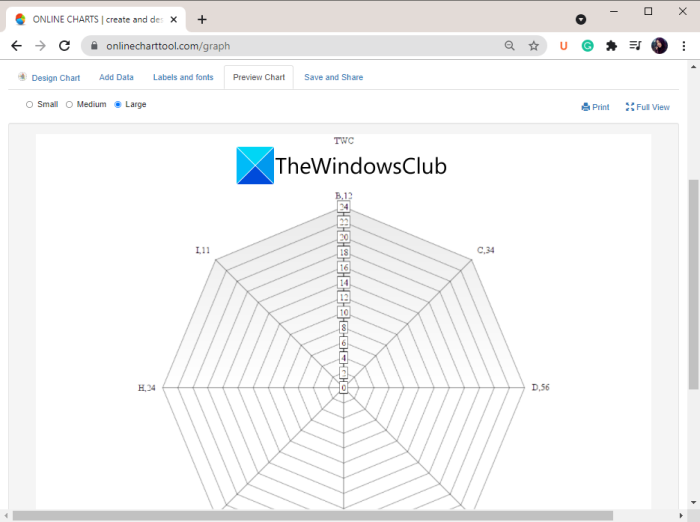Click the Full View link text

pos(653,107)
